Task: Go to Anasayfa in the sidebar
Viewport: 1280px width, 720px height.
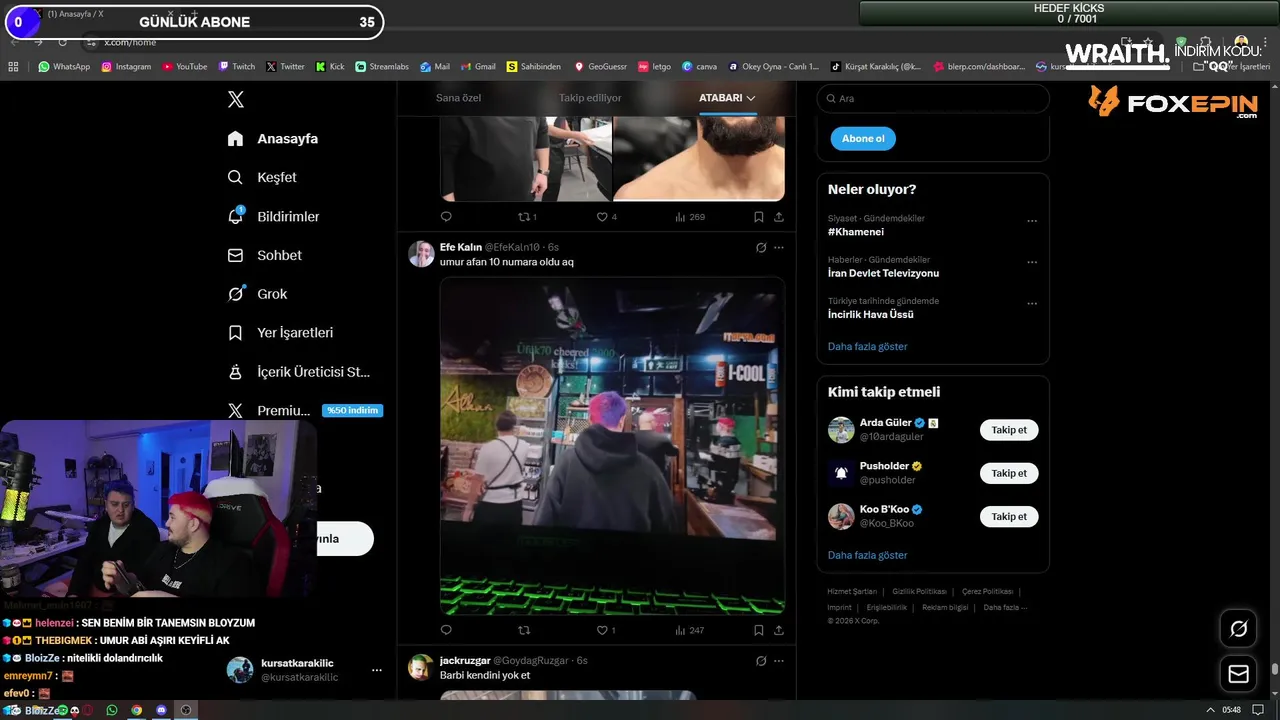Action: click(x=273, y=139)
